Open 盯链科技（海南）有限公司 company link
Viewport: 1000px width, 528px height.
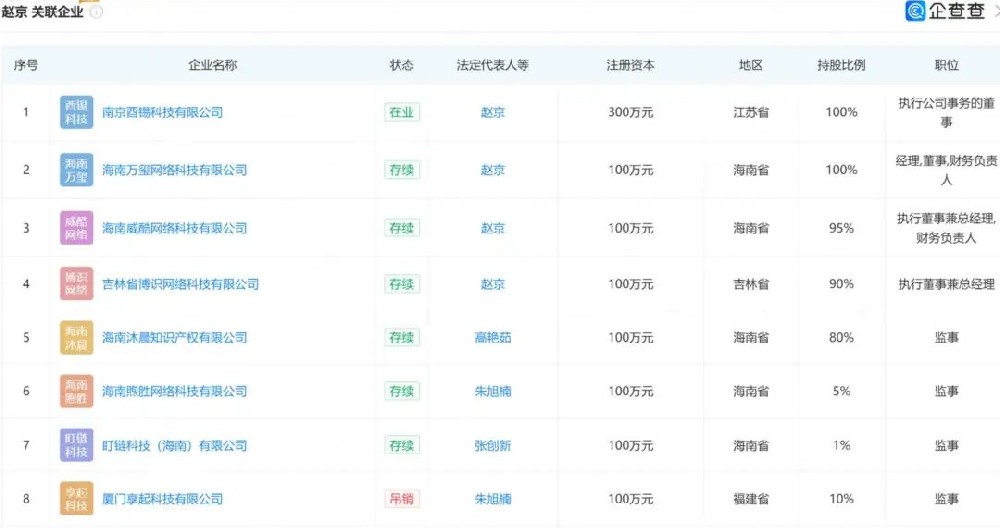click(175, 445)
